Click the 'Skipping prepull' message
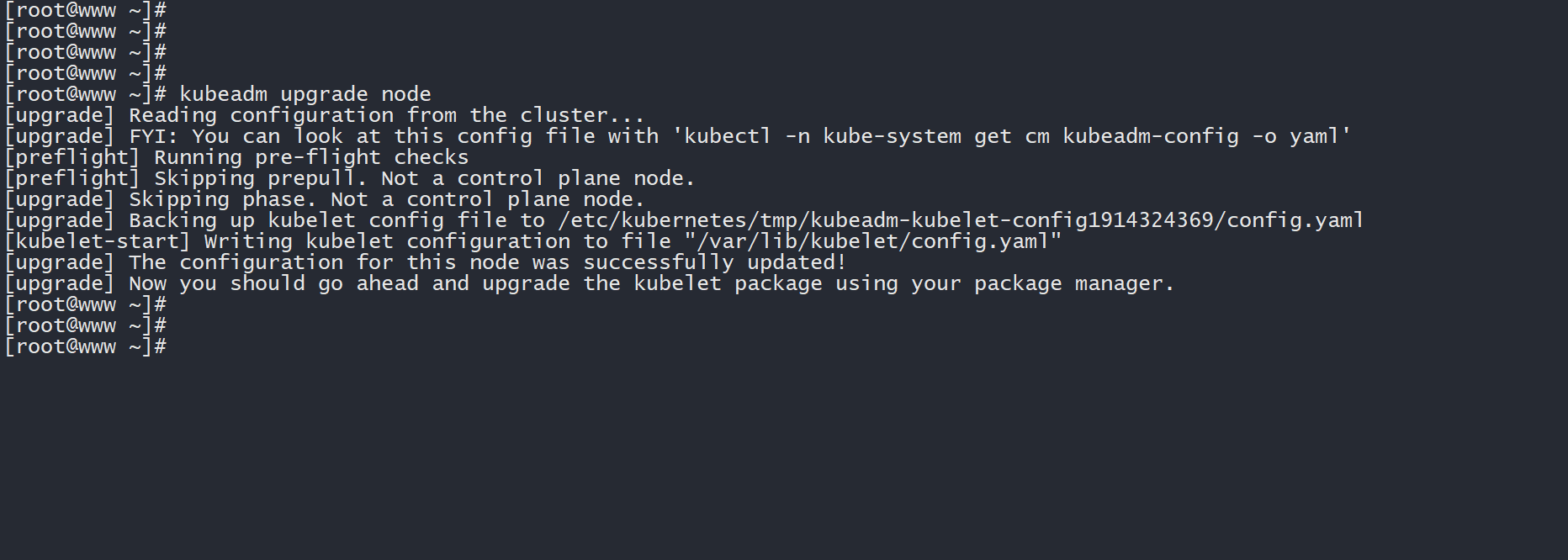Viewport: 1568px width, 560px height. click(x=260, y=178)
